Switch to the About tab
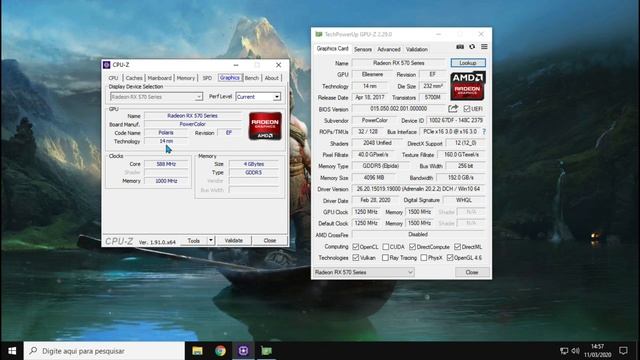The image size is (640, 360). [271, 78]
